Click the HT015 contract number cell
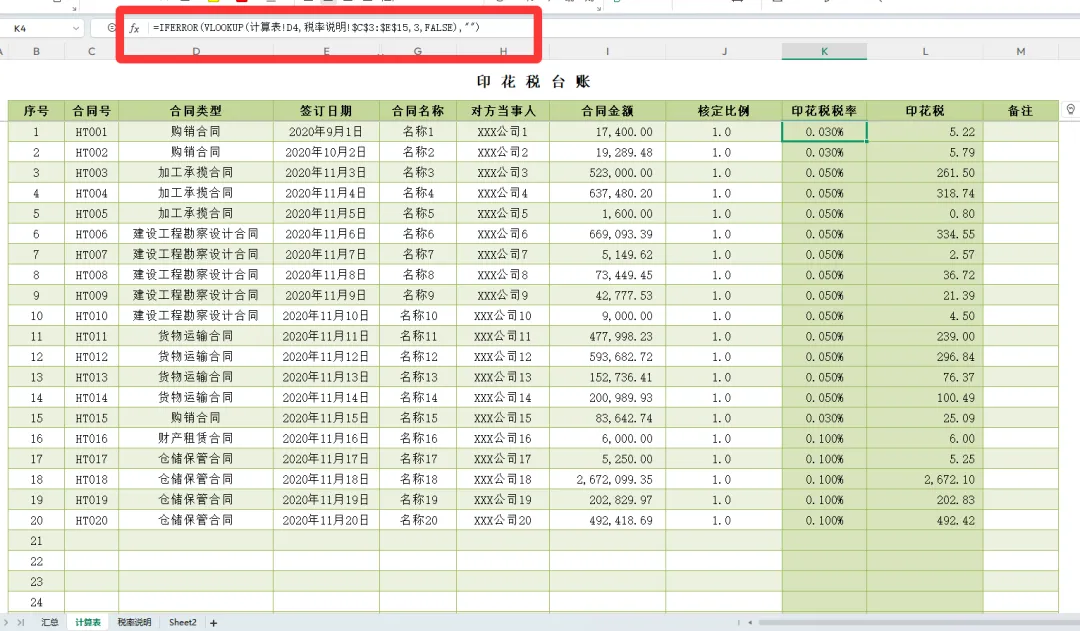Viewport: 1080px width, 631px height. pyautogui.click(x=91, y=418)
